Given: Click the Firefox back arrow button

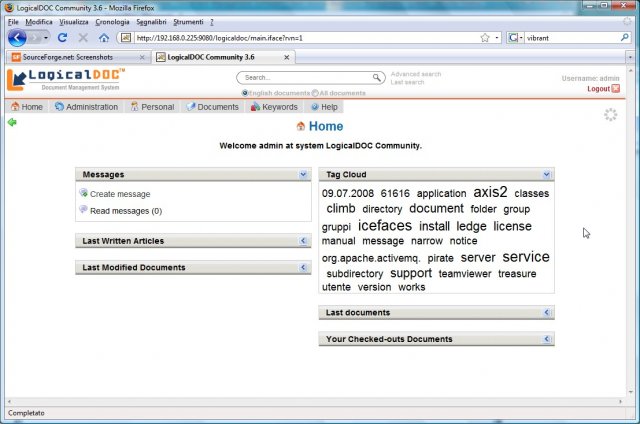Looking at the screenshot, I should point(17,38).
